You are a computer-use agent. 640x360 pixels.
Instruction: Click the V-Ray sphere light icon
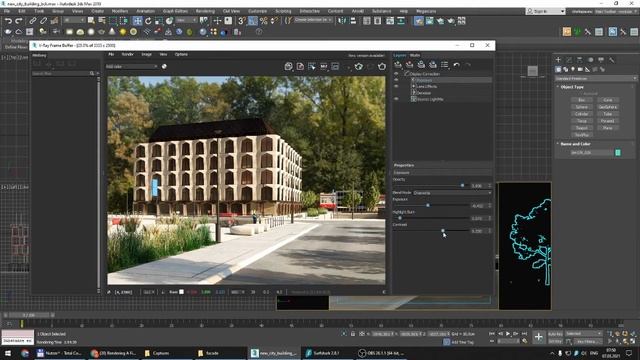click(x=91, y=32)
